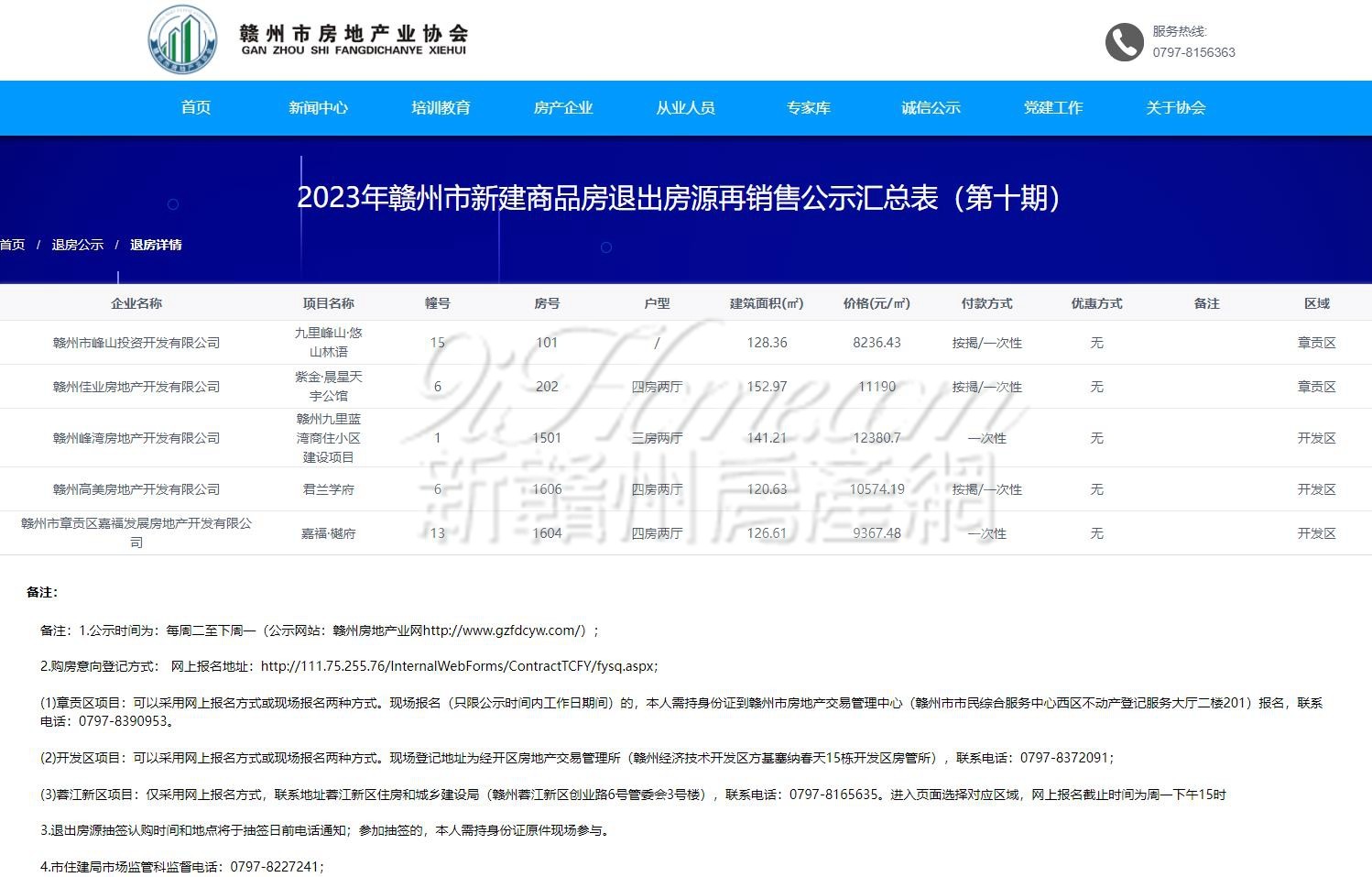Click area value 141.21
The height and width of the screenshot is (877, 1372).
pos(767,438)
